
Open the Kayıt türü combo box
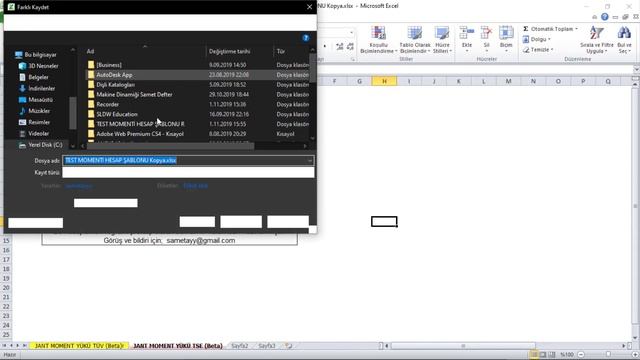[x=188, y=172]
